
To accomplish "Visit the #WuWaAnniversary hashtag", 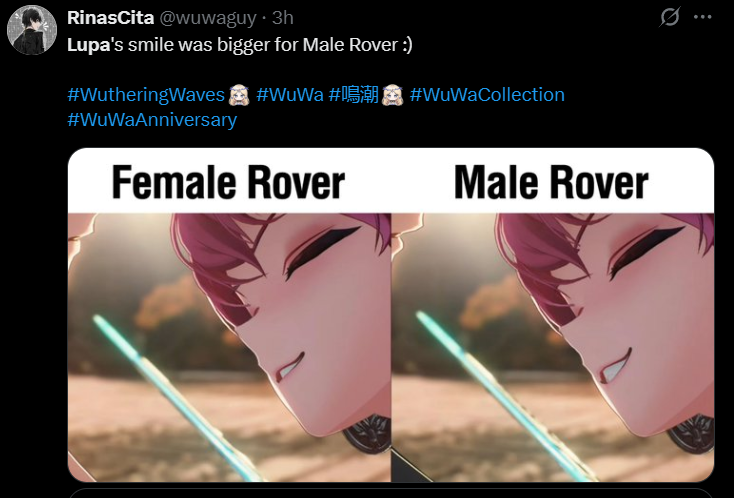I will 152,120.
